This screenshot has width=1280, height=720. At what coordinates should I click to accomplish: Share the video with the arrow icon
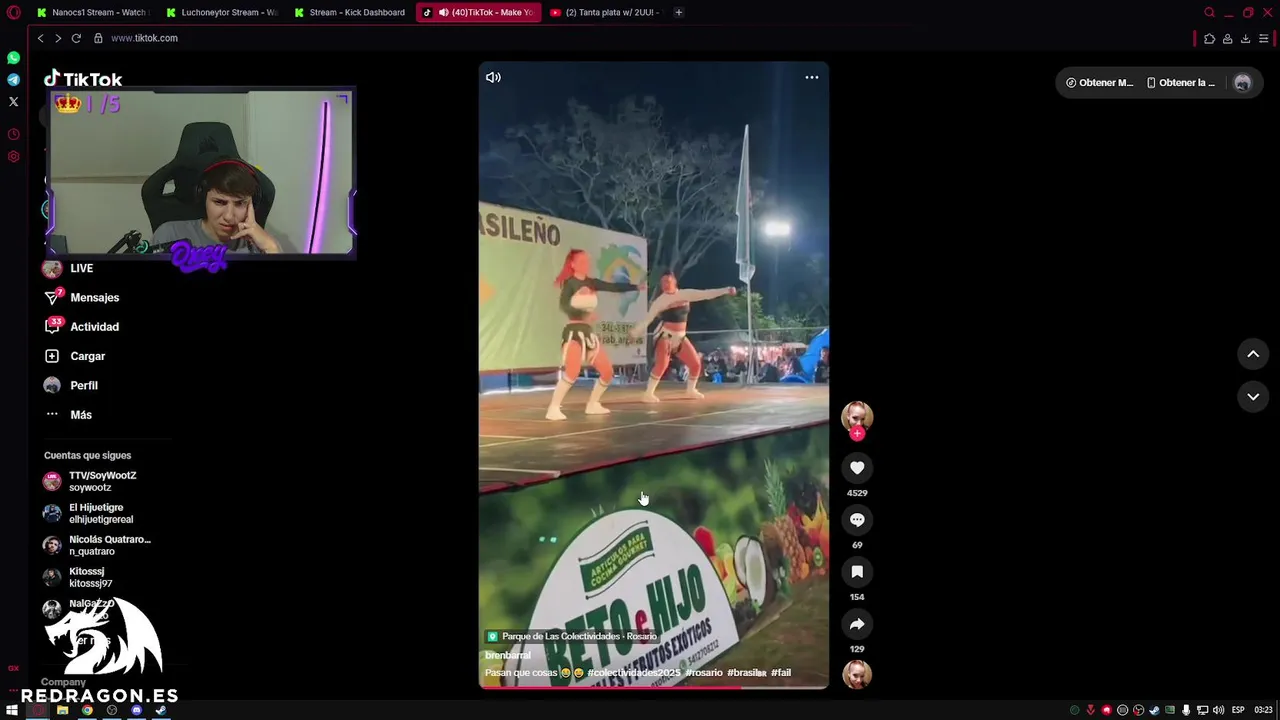[857, 624]
